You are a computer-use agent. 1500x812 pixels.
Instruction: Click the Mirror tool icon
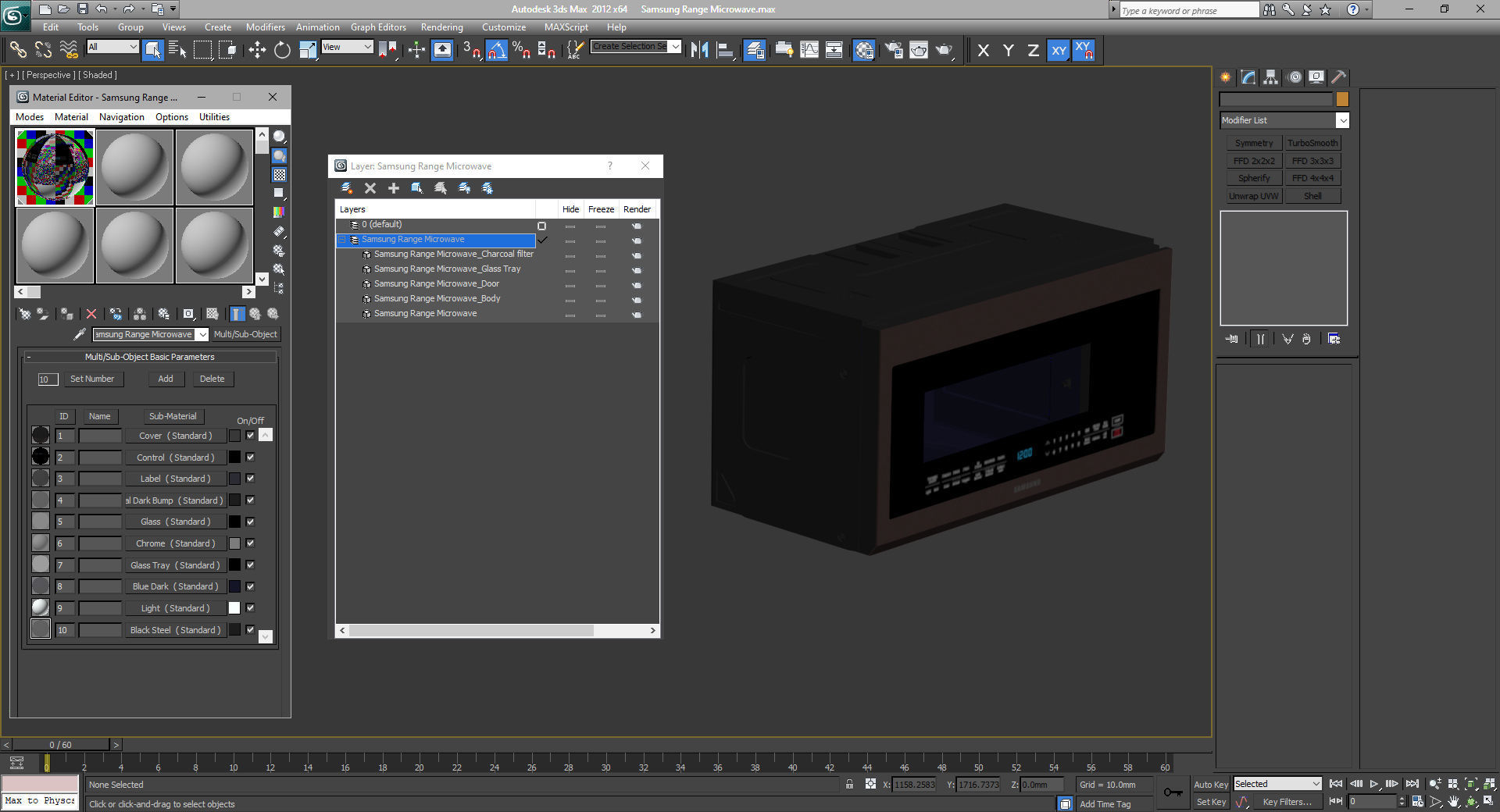point(699,50)
